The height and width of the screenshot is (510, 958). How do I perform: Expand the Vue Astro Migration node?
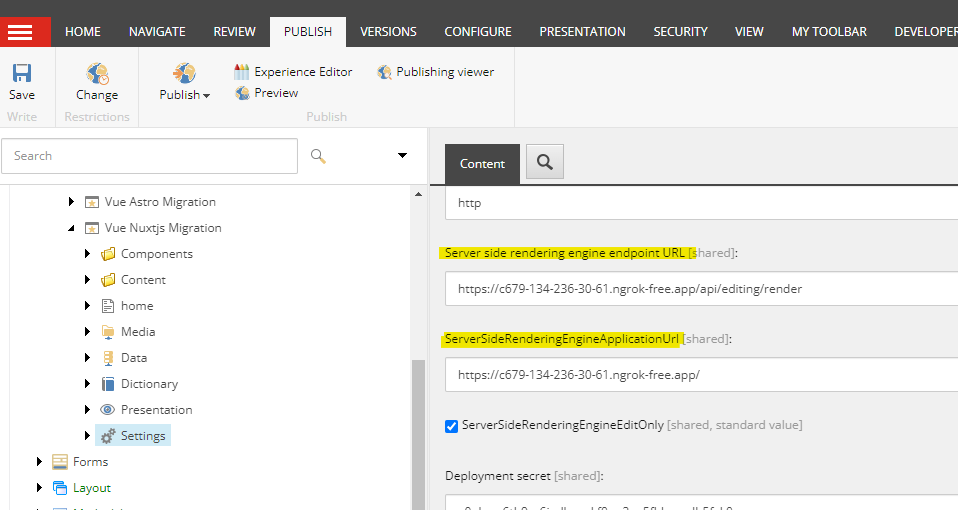click(71, 202)
